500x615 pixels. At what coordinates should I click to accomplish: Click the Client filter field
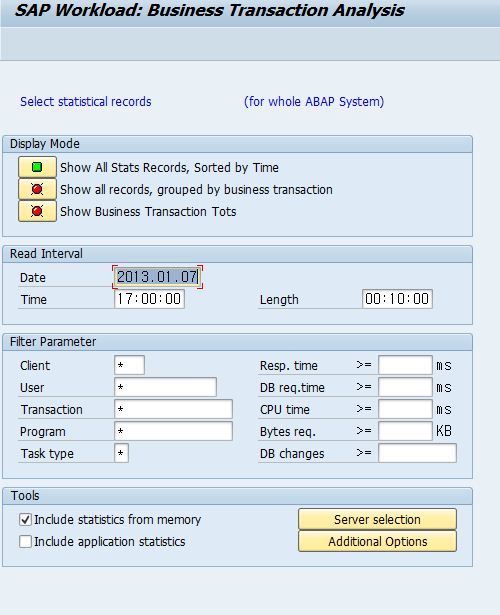129,365
